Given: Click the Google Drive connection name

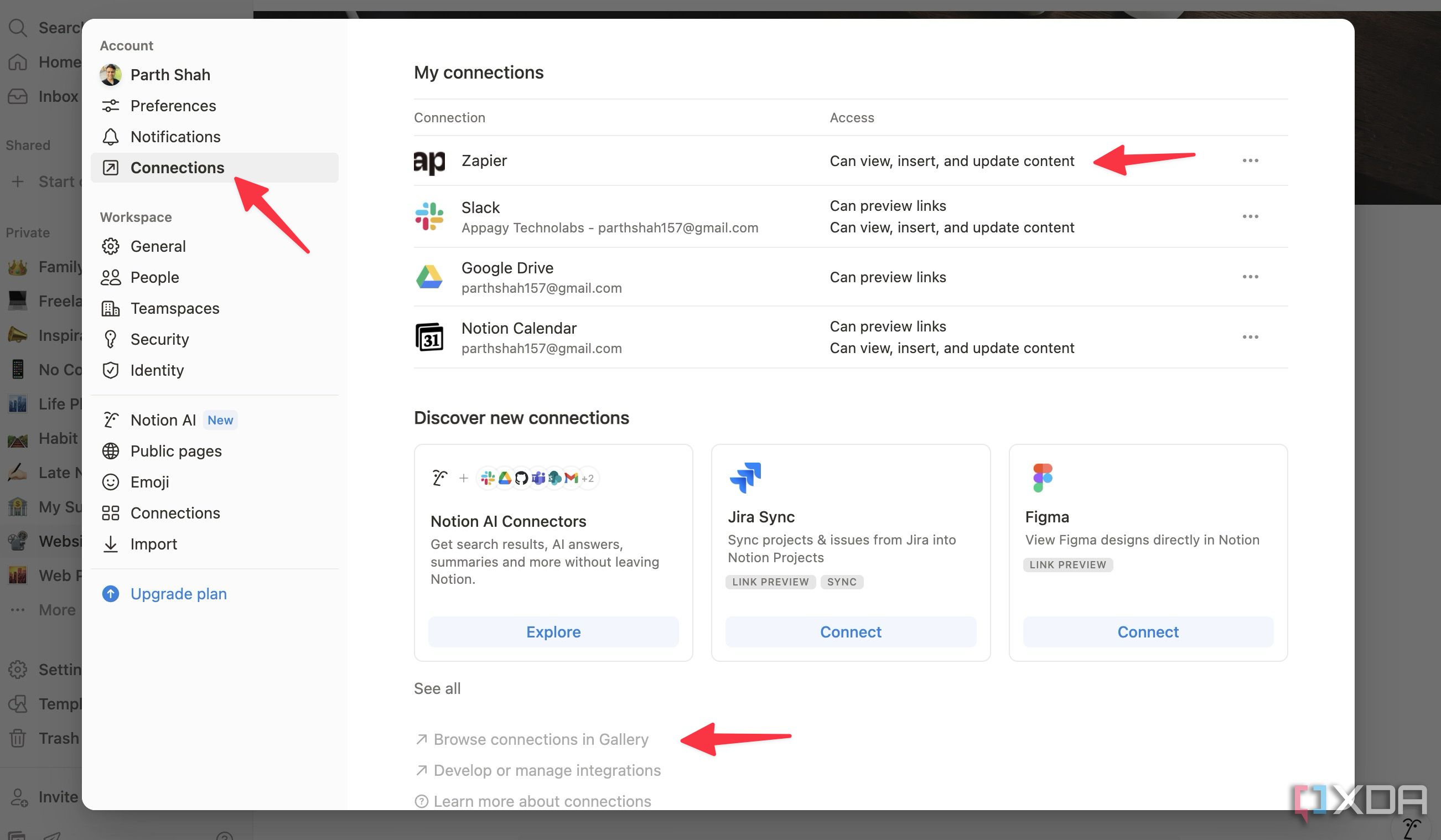Looking at the screenshot, I should click(x=507, y=268).
